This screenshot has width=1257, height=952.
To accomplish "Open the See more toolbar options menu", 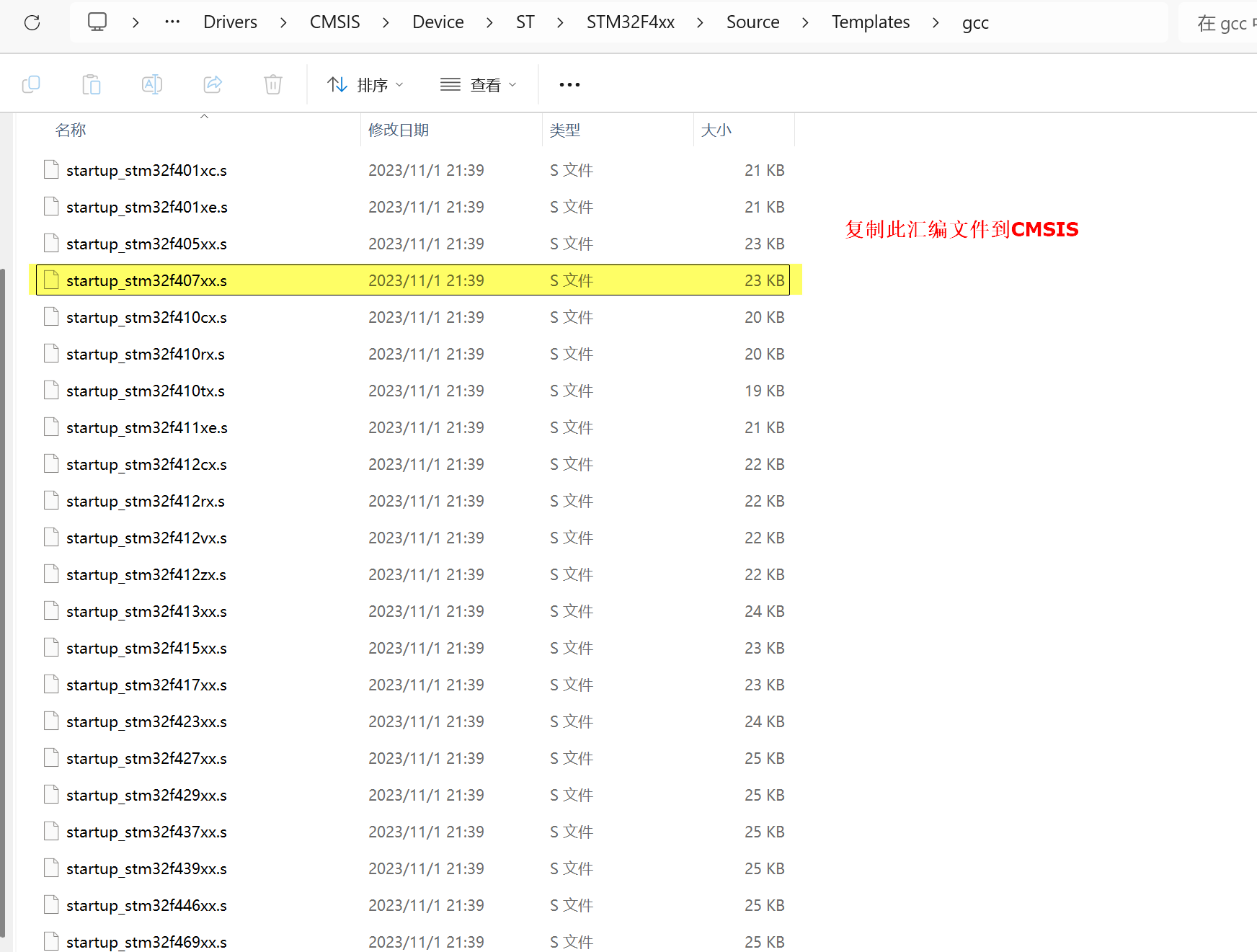I will click(569, 84).
